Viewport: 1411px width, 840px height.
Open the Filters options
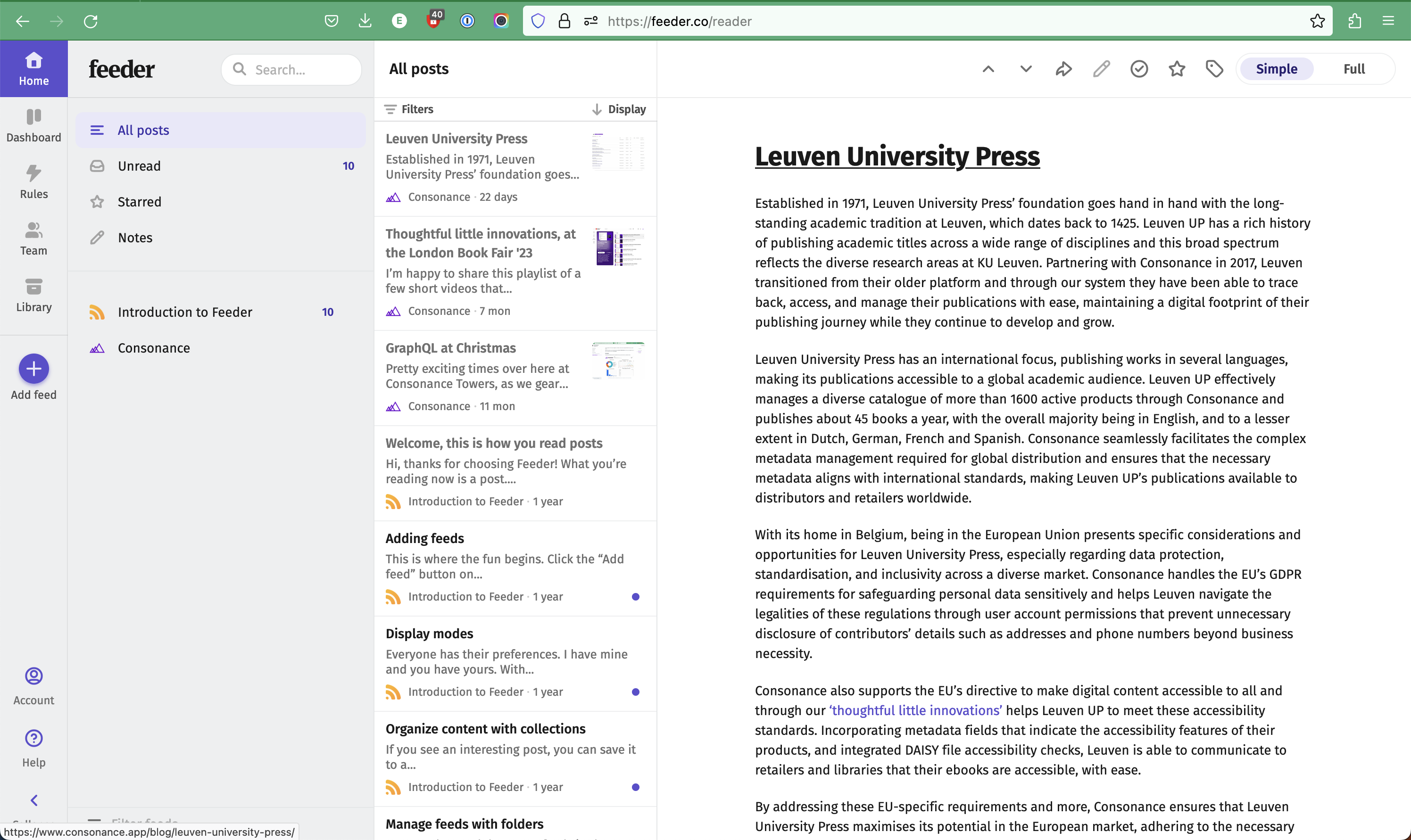click(409, 109)
